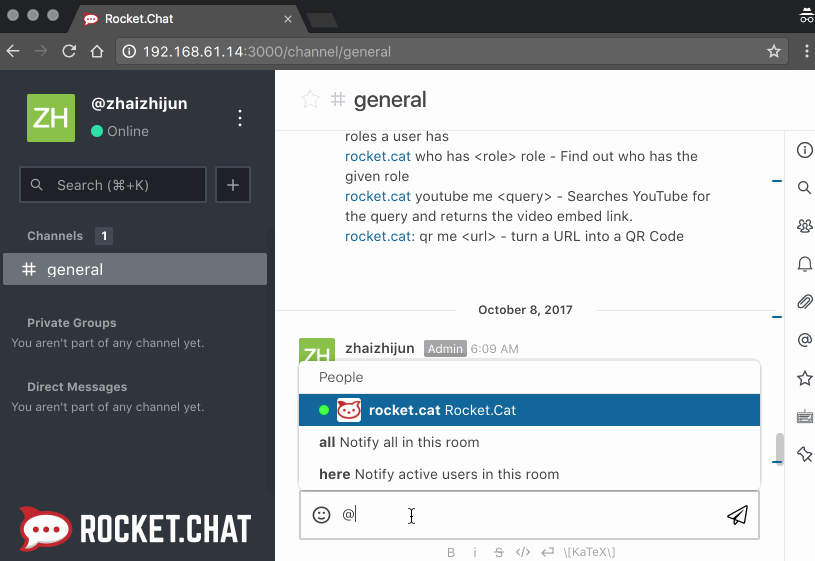Send the message with paper plane

(738, 515)
